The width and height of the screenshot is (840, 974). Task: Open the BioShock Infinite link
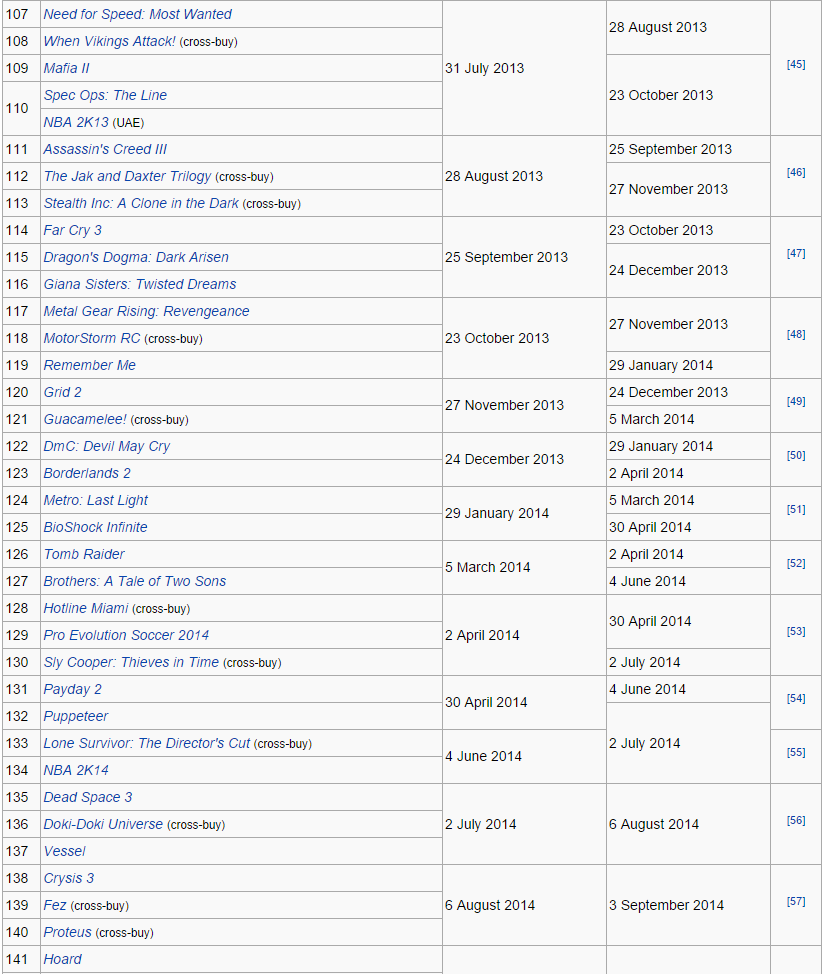pos(96,527)
